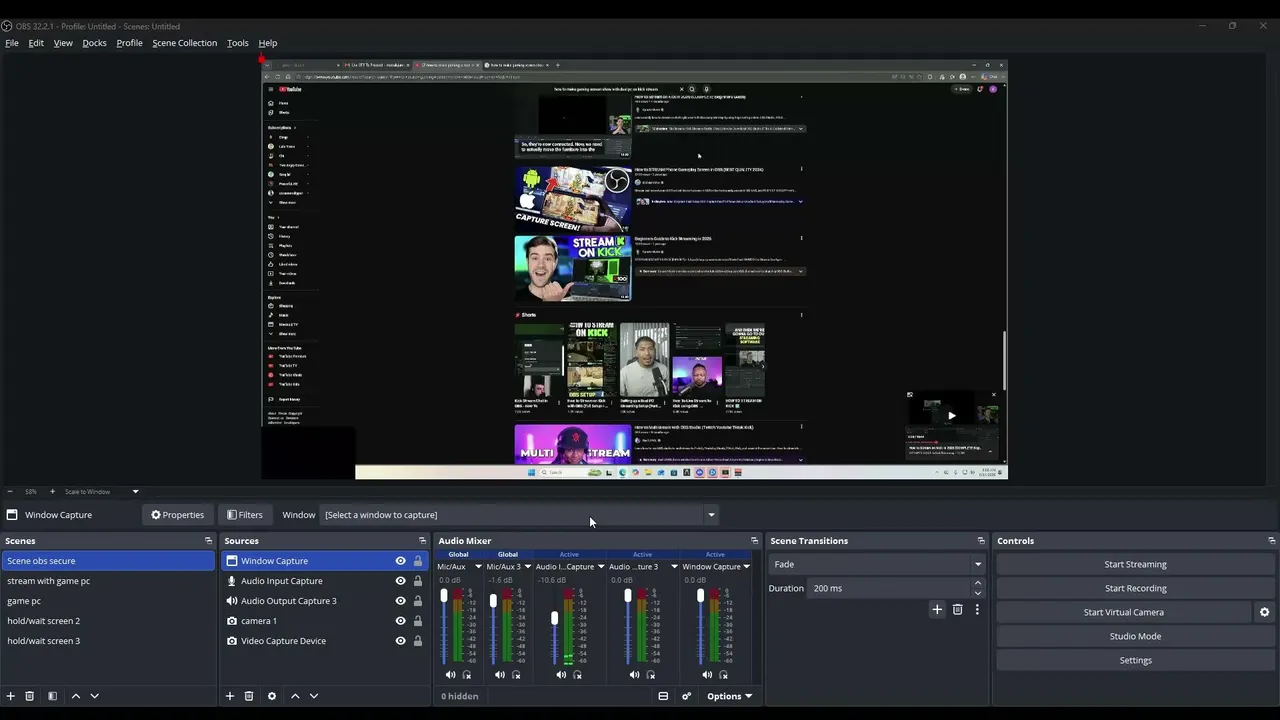Click the monitoring headphone icon for Mic/Aux 3
Viewport: 1280px width, 720px height.
click(x=516, y=675)
